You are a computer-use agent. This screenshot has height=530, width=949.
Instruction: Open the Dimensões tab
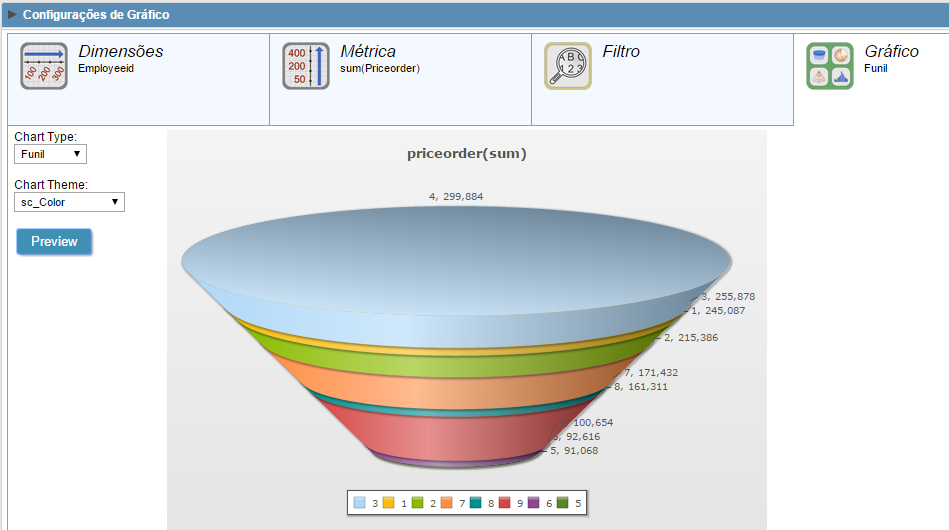(x=120, y=51)
